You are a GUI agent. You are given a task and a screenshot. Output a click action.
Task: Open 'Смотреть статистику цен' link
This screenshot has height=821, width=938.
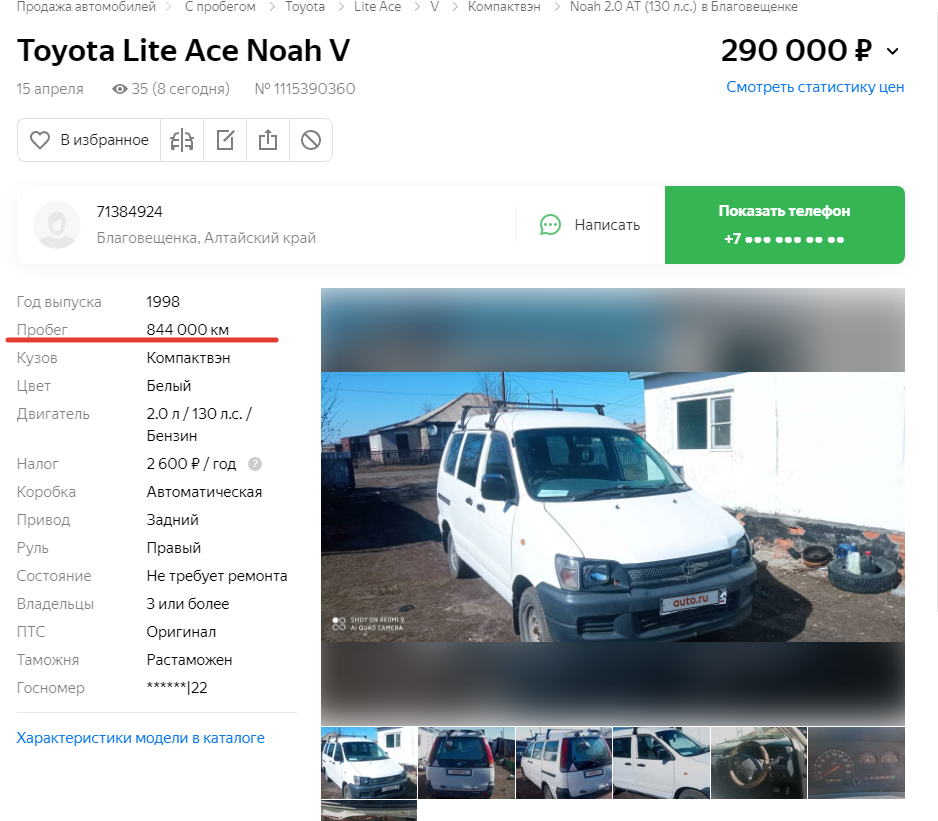pyautogui.click(x=815, y=87)
